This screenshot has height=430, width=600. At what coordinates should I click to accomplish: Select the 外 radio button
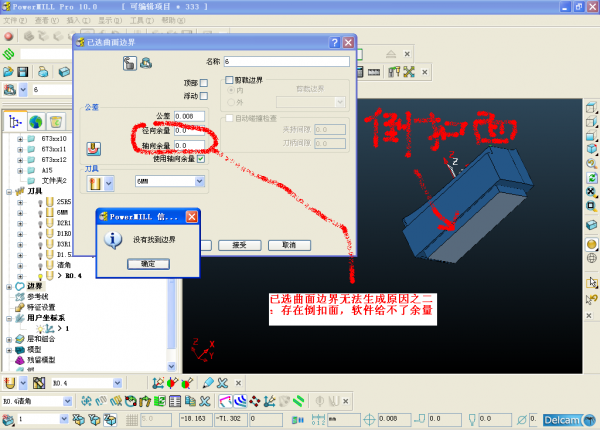coord(231,102)
